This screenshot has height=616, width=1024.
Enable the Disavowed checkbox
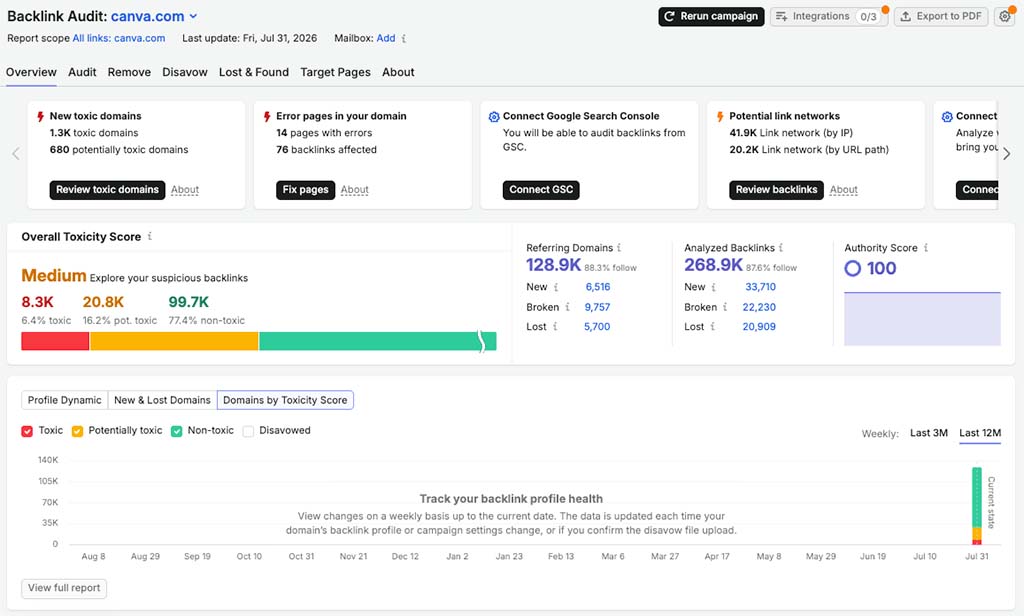pyautogui.click(x=248, y=431)
